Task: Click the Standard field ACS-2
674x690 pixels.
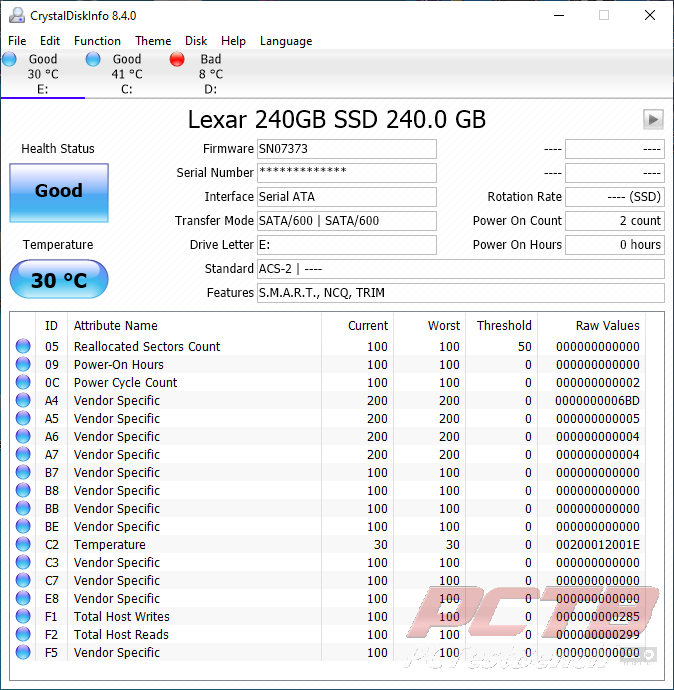Action: [461, 268]
